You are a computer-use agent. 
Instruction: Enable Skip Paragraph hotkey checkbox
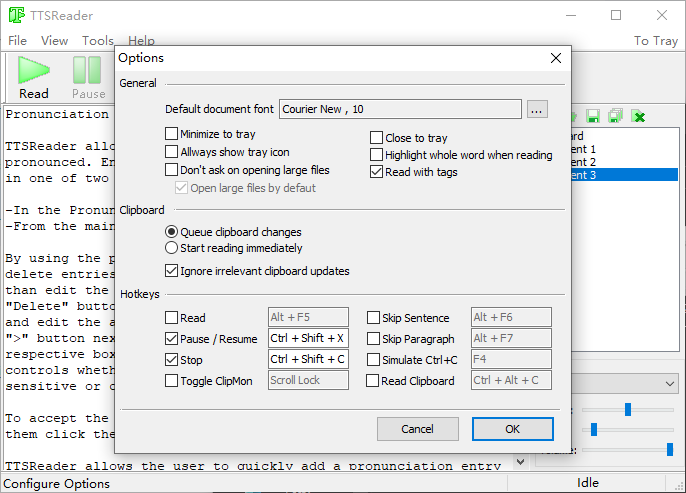(373, 338)
